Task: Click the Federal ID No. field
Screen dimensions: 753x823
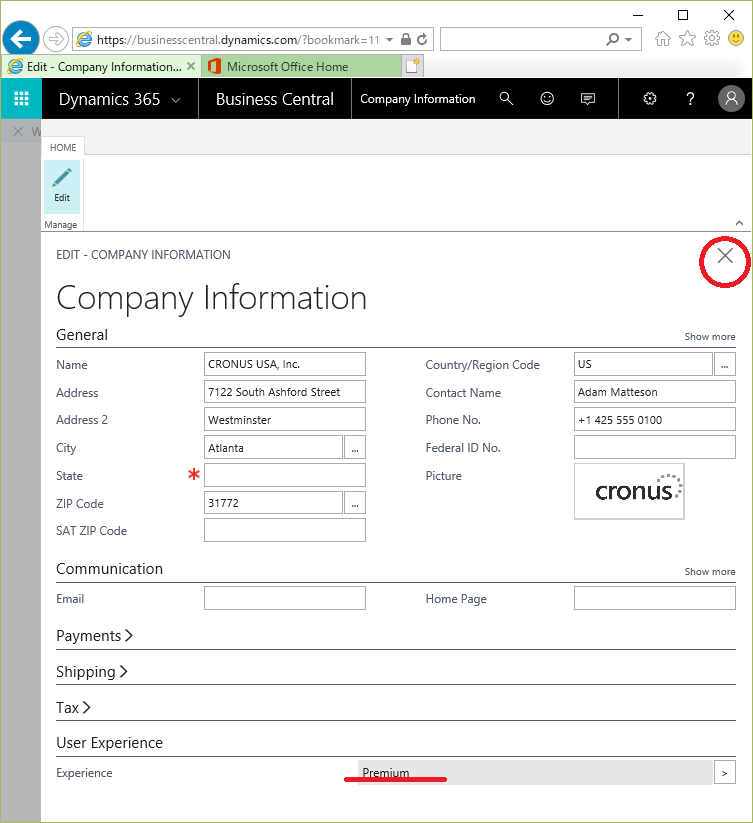Action: [654, 448]
